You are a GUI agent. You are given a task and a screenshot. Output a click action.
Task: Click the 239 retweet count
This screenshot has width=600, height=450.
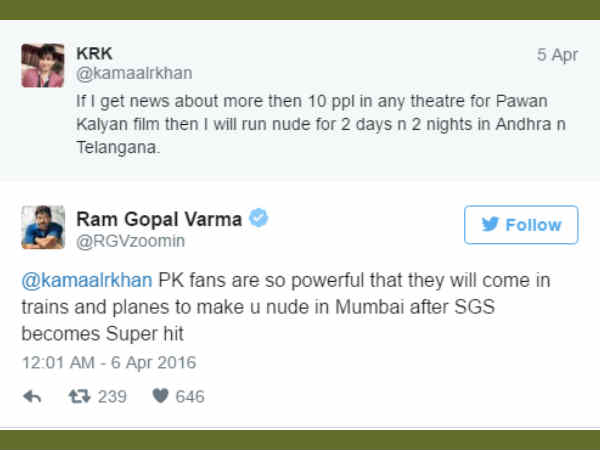(112, 396)
